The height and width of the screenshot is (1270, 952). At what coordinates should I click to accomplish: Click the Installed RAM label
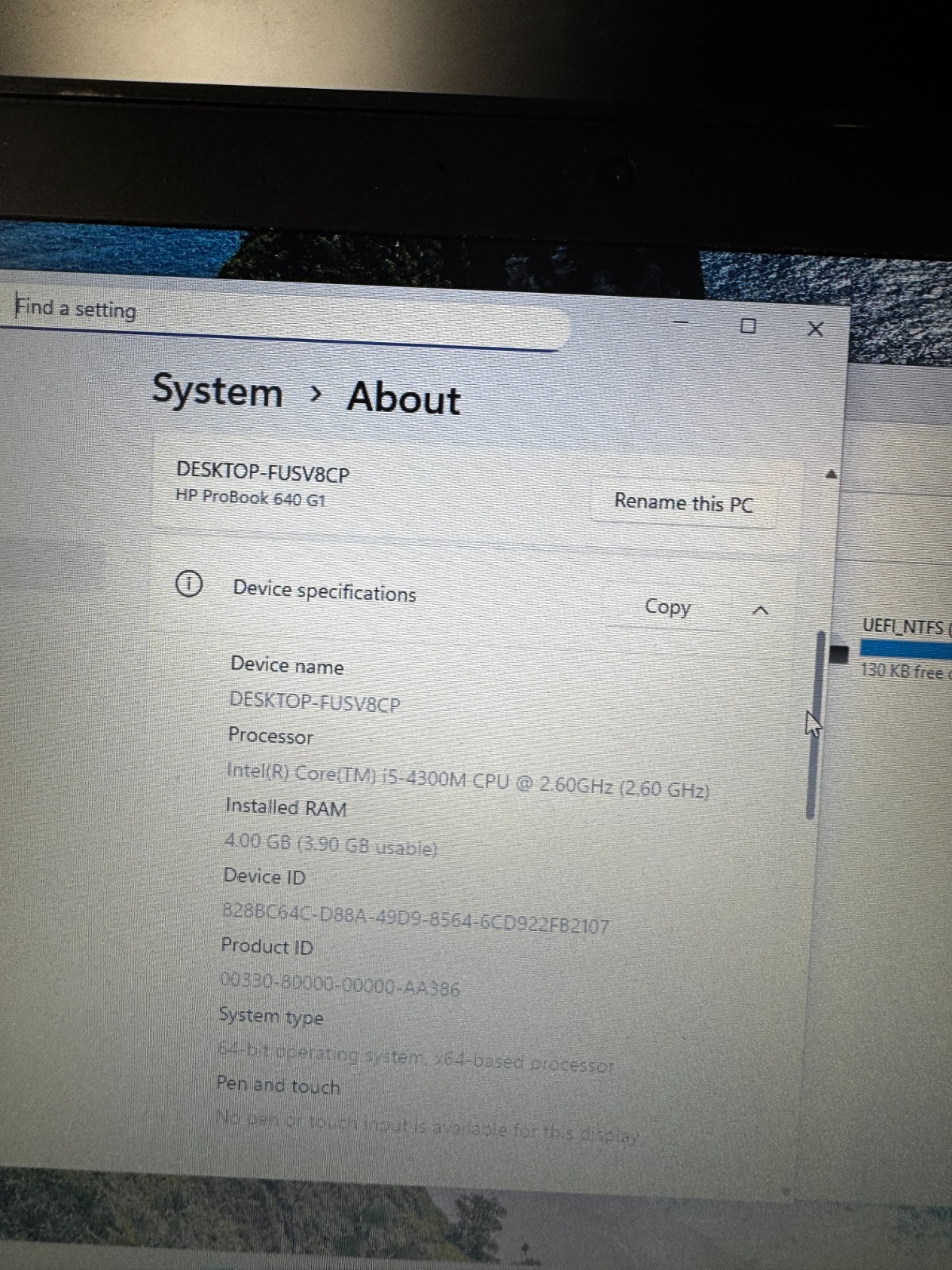(x=286, y=807)
